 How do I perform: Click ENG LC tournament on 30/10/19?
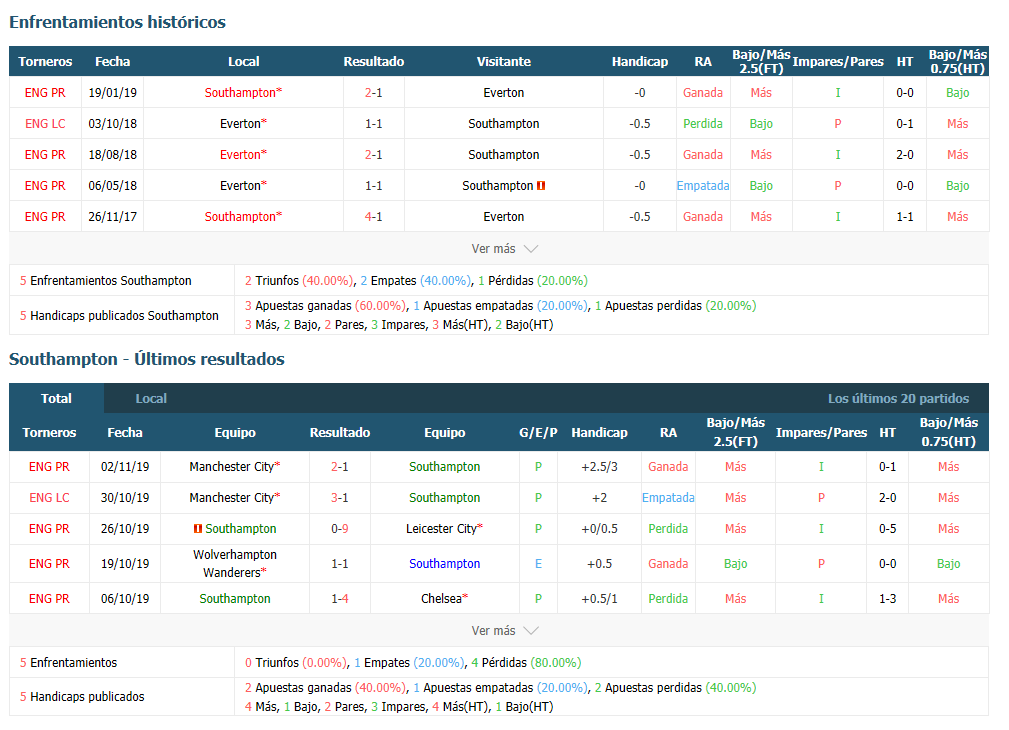click(49, 498)
